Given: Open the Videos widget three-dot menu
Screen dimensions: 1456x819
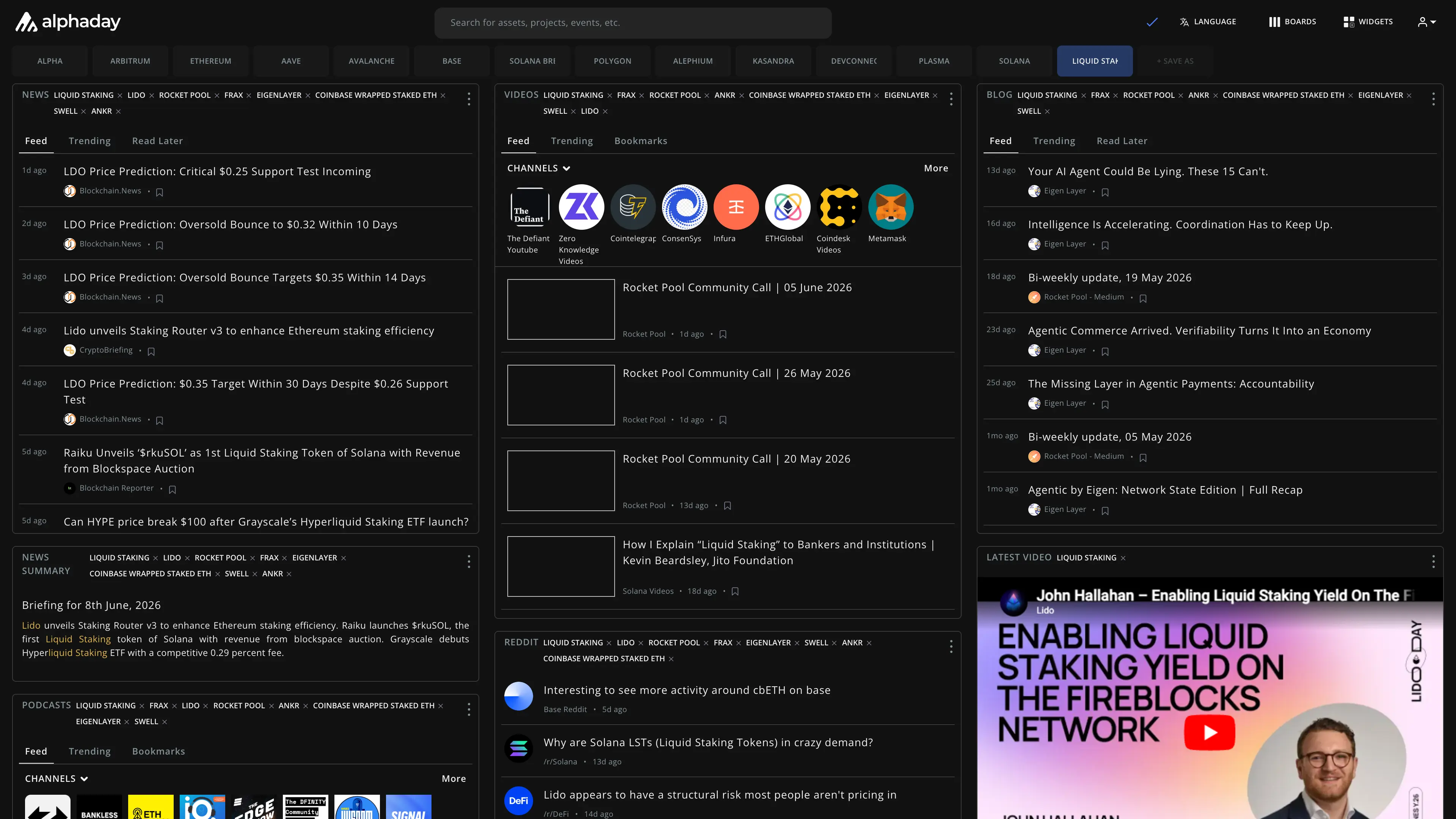Looking at the screenshot, I should point(951,99).
